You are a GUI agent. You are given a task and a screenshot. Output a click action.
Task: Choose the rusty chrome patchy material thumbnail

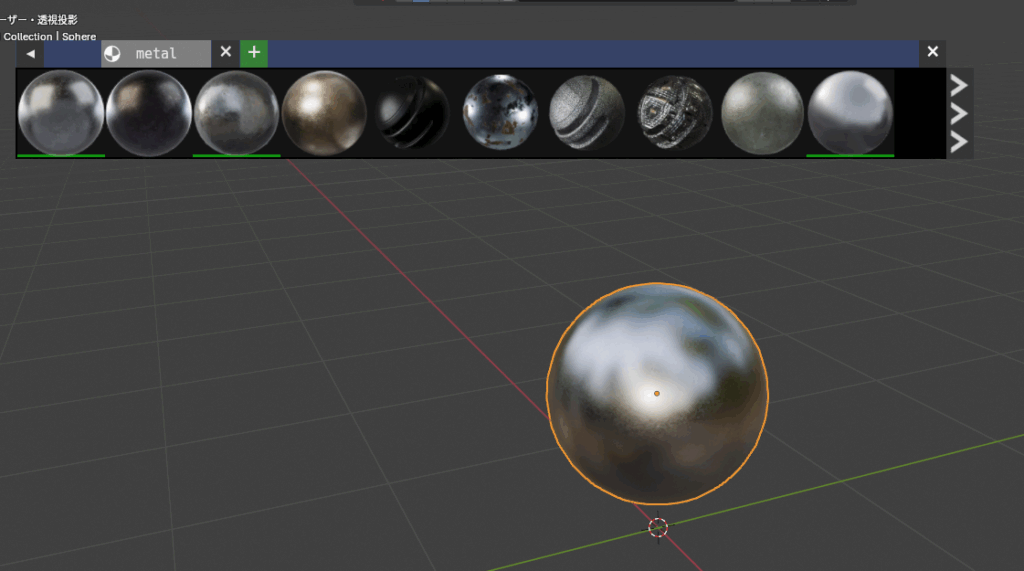[x=500, y=112]
